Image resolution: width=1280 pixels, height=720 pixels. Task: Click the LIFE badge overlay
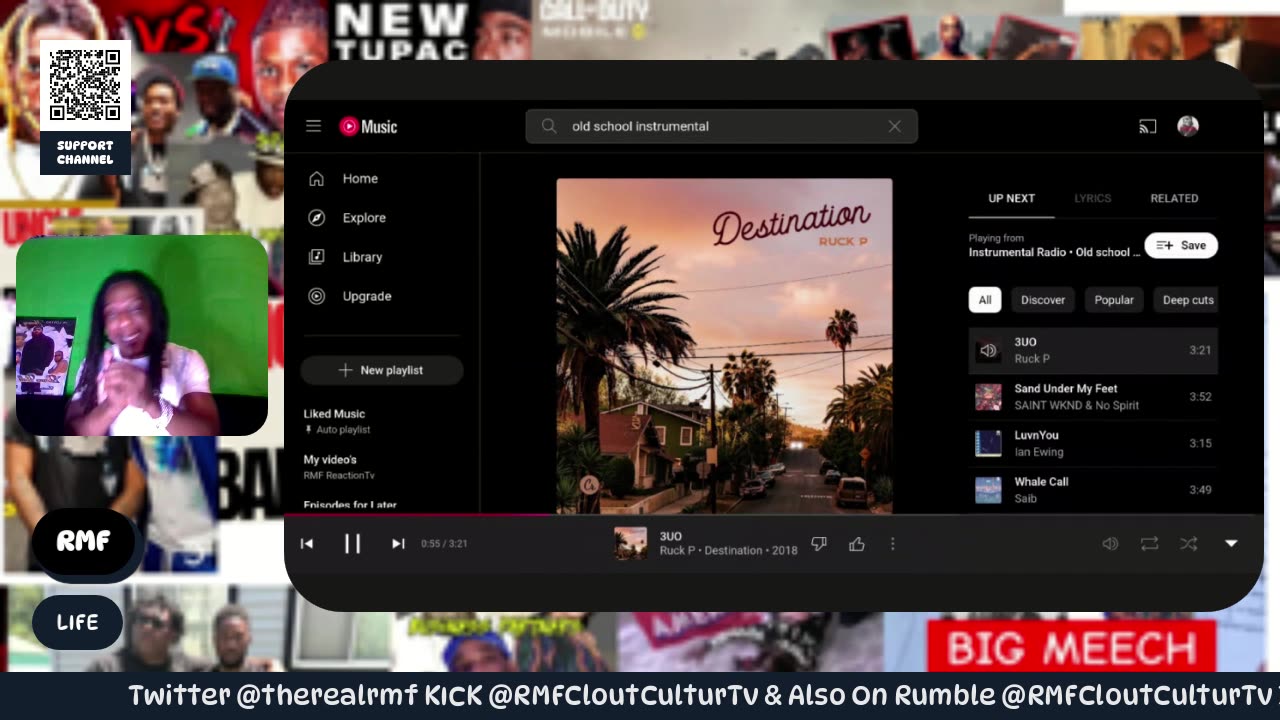pyautogui.click(x=77, y=622)
